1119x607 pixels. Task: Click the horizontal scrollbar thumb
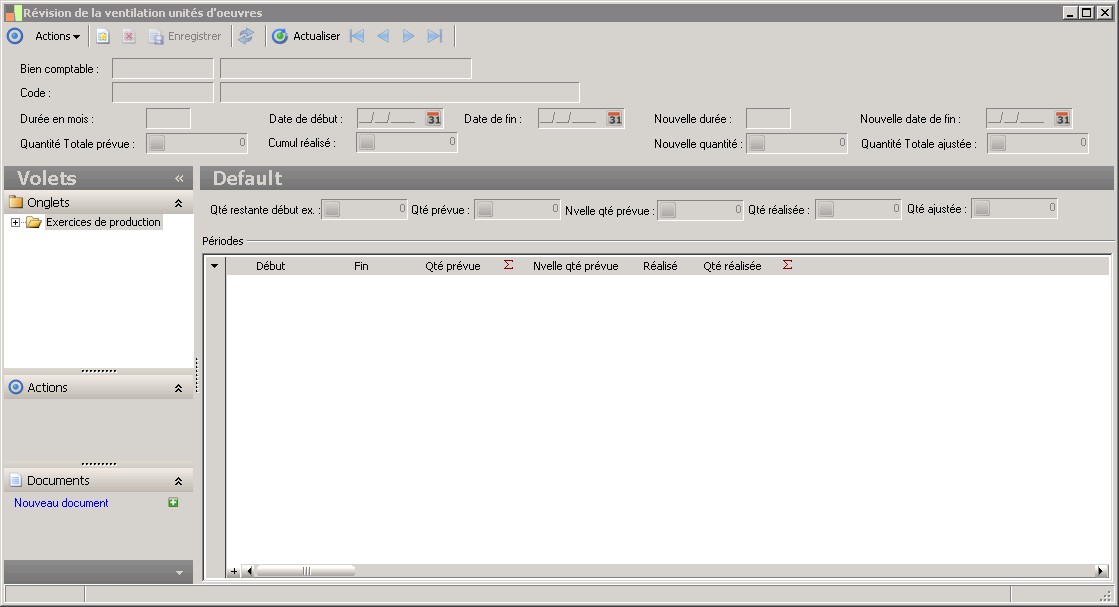[x=305, y=571]
